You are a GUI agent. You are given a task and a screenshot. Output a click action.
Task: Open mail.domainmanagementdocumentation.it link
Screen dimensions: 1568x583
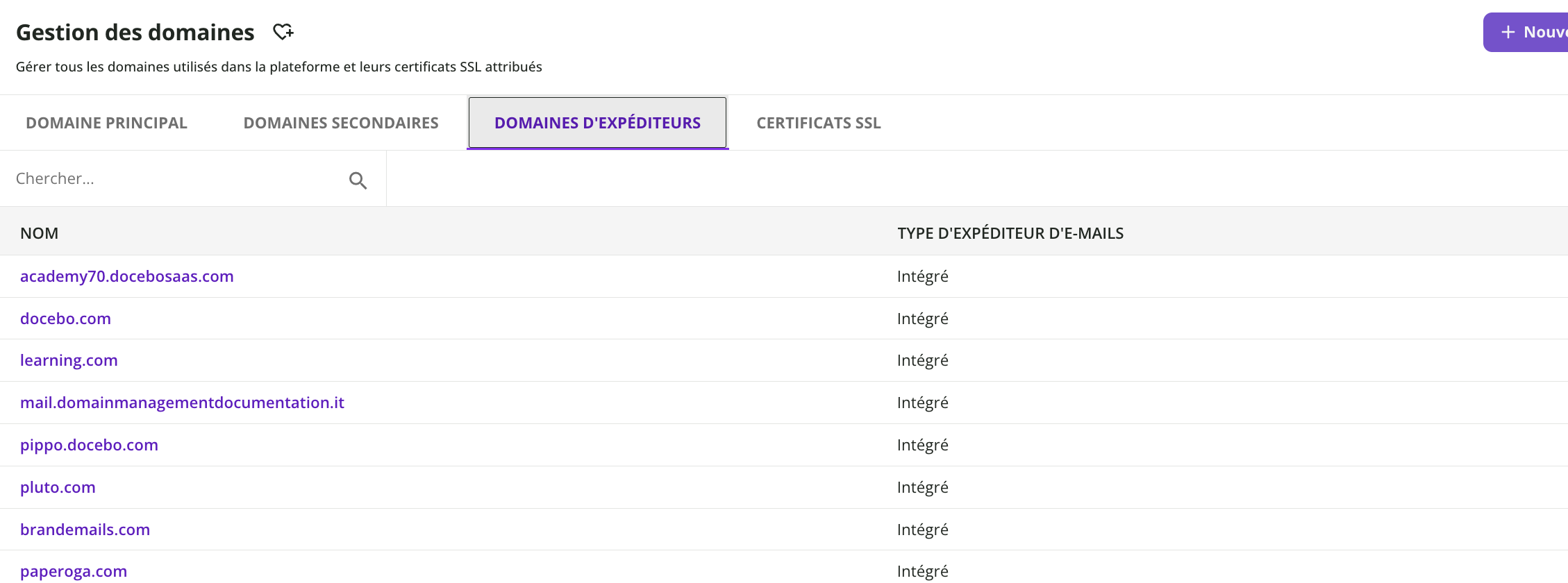182,403
